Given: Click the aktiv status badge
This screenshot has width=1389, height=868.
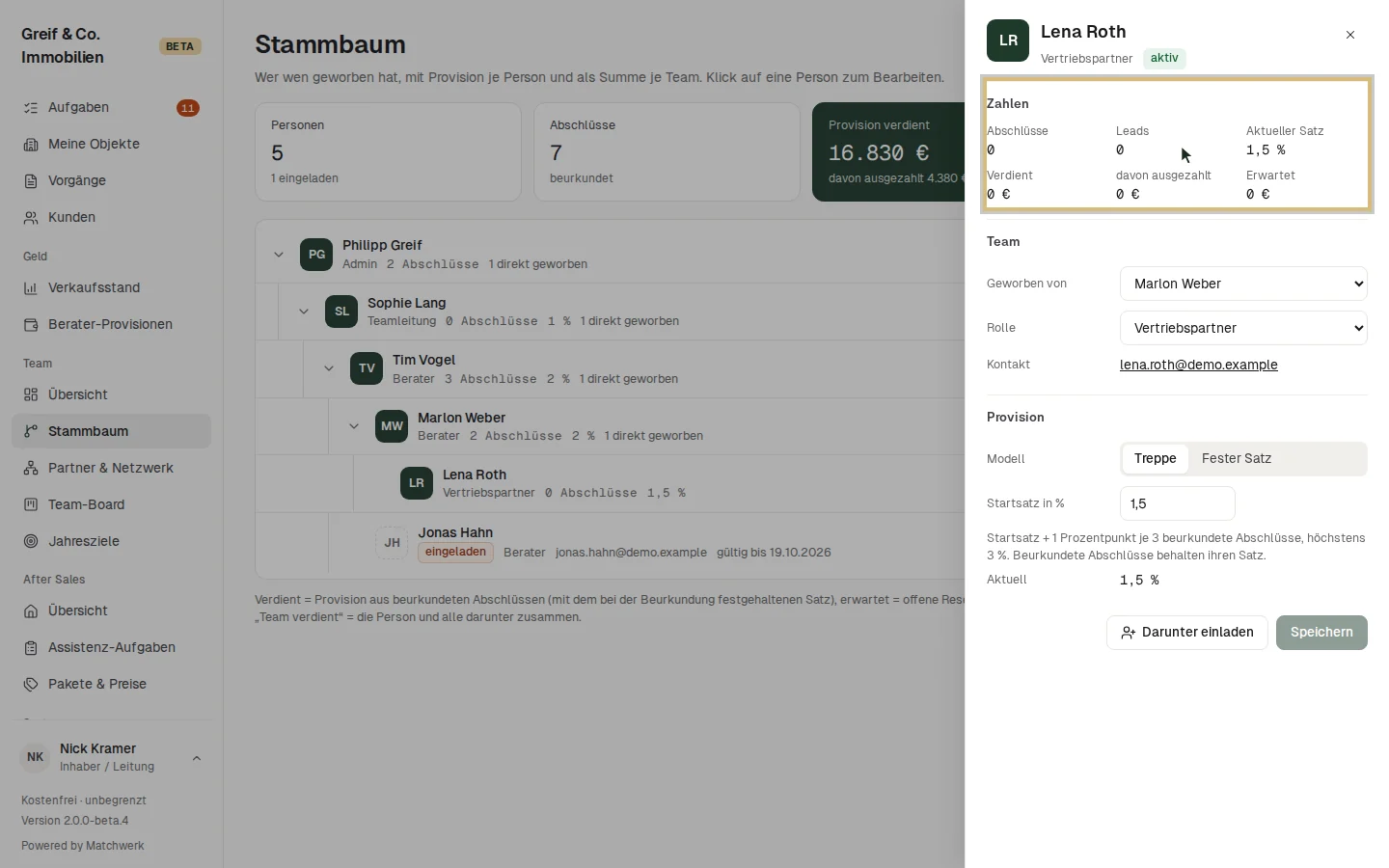Looking at the screenshot, I should pos(1164,58).
